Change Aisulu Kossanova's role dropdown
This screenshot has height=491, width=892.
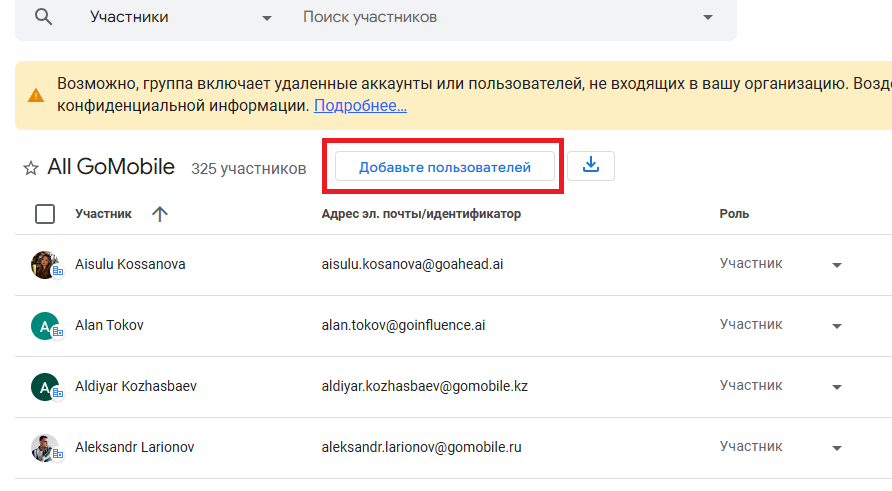pyautogui.click(x=837, y=265)
